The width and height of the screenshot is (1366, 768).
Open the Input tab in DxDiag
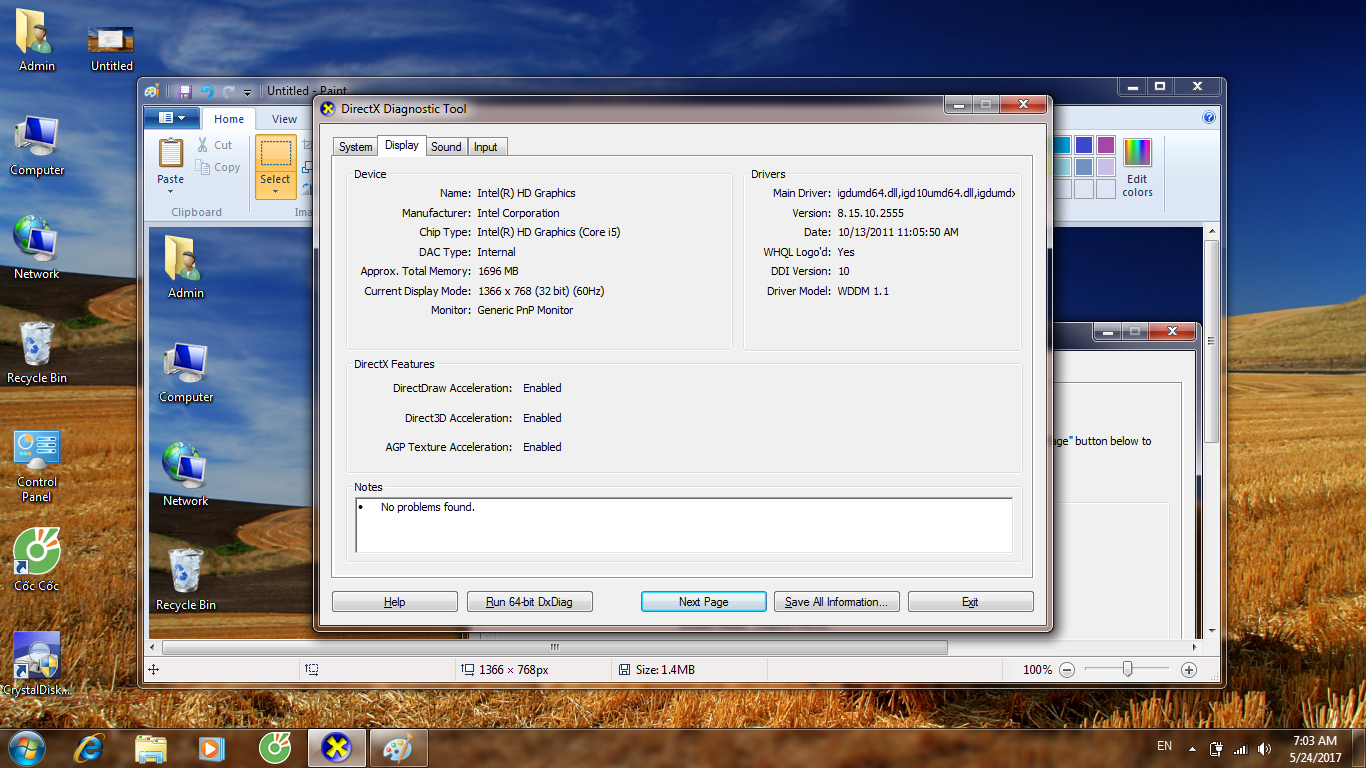point(486,147)
